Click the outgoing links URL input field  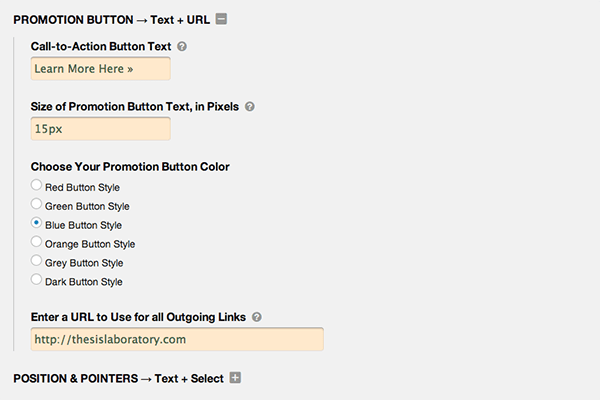click(177, 340)
